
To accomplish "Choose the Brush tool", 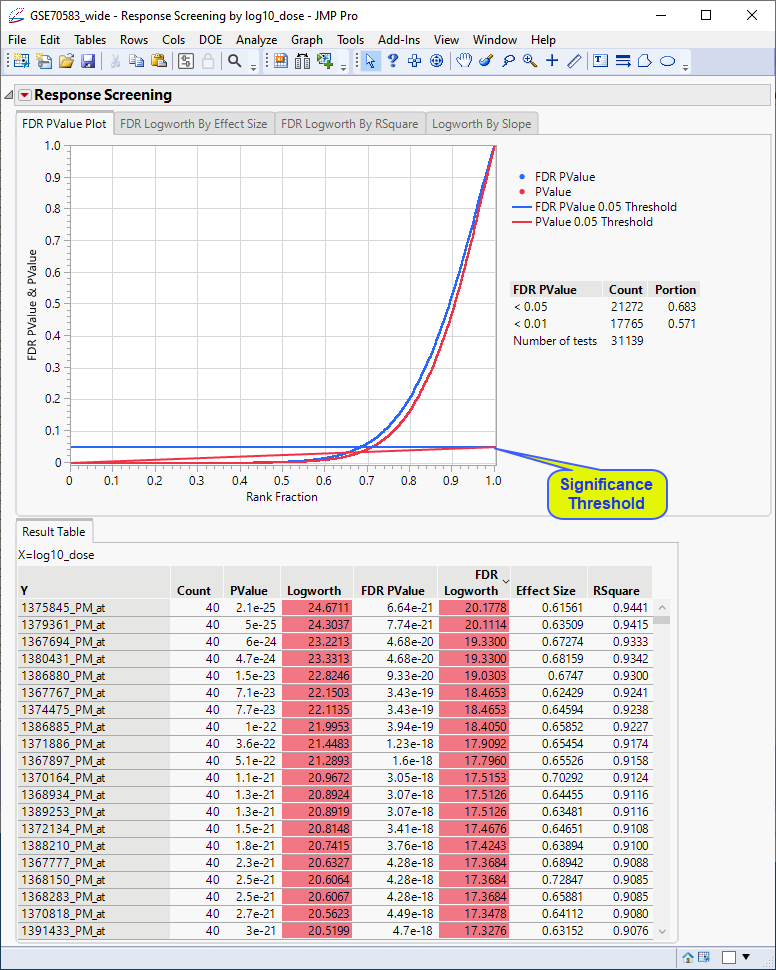I will [x=486, y=61].
